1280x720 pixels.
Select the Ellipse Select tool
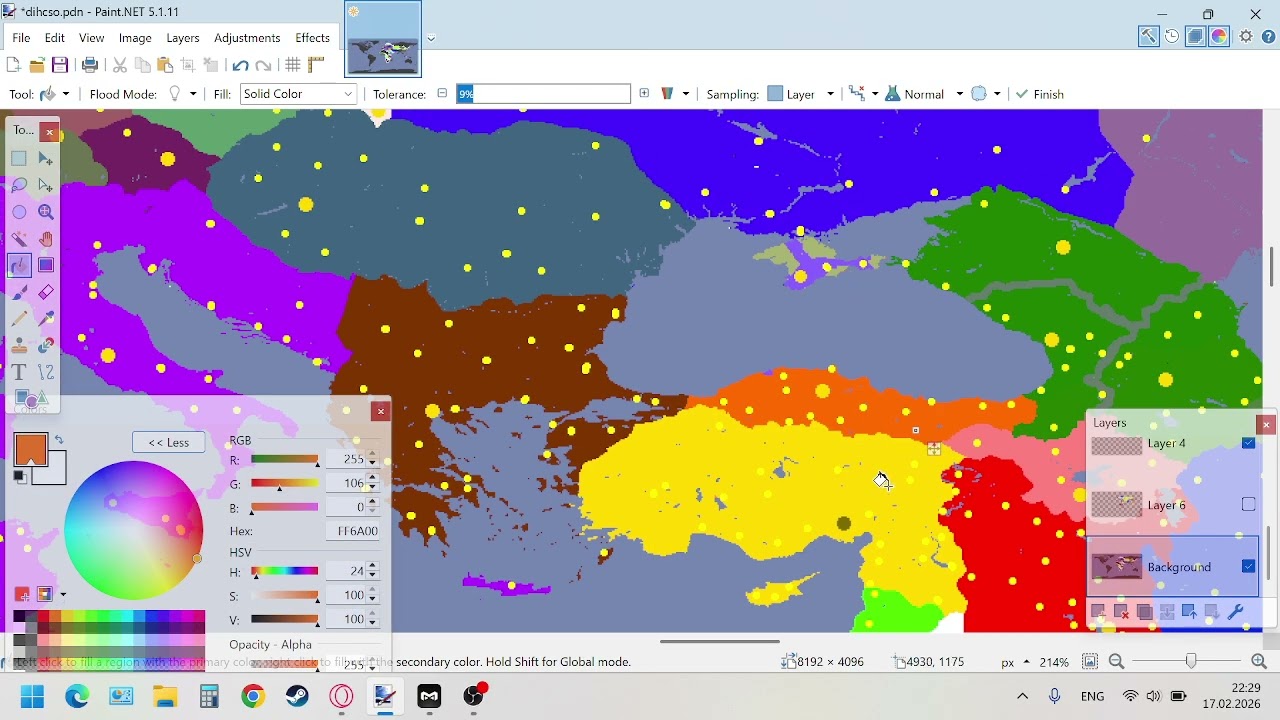click(19, 212)
